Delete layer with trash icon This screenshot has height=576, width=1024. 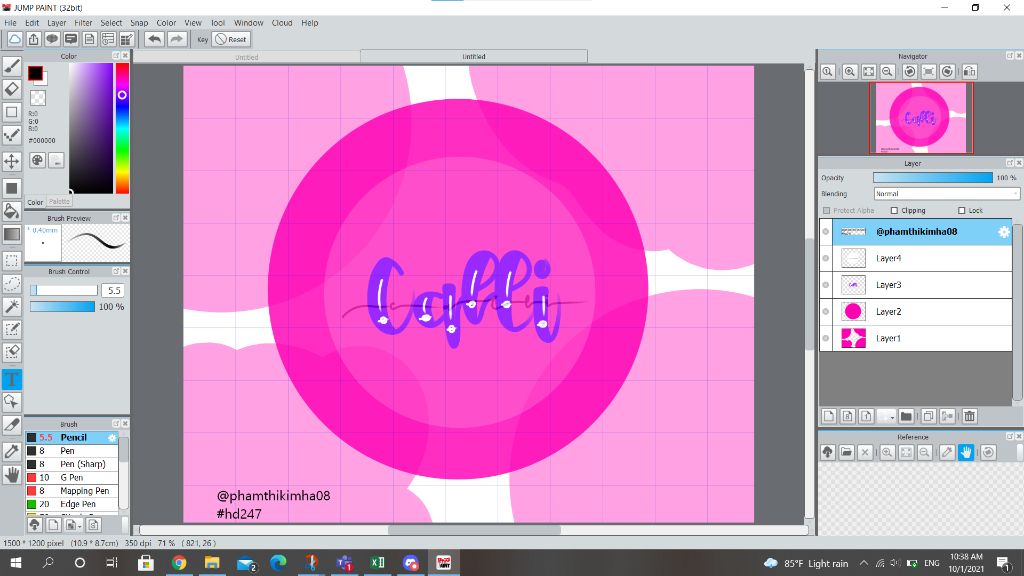coord(969,416)
